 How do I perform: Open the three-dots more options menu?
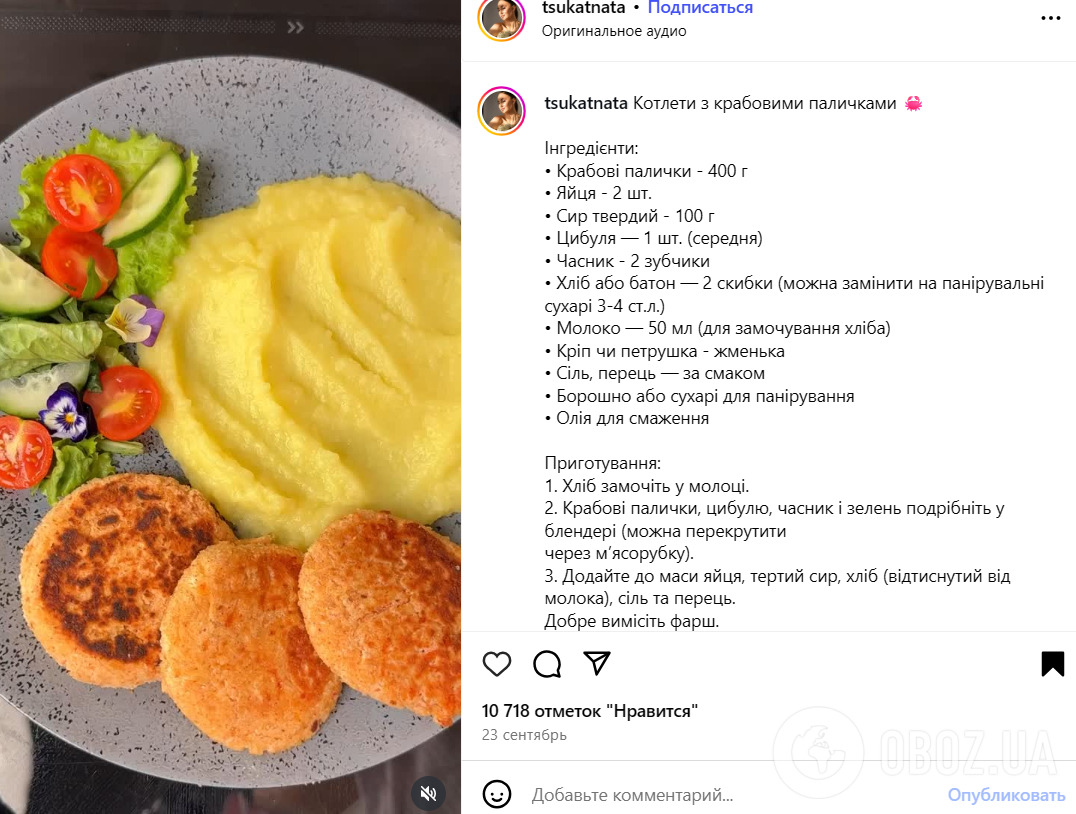(x=1051, y=18)
